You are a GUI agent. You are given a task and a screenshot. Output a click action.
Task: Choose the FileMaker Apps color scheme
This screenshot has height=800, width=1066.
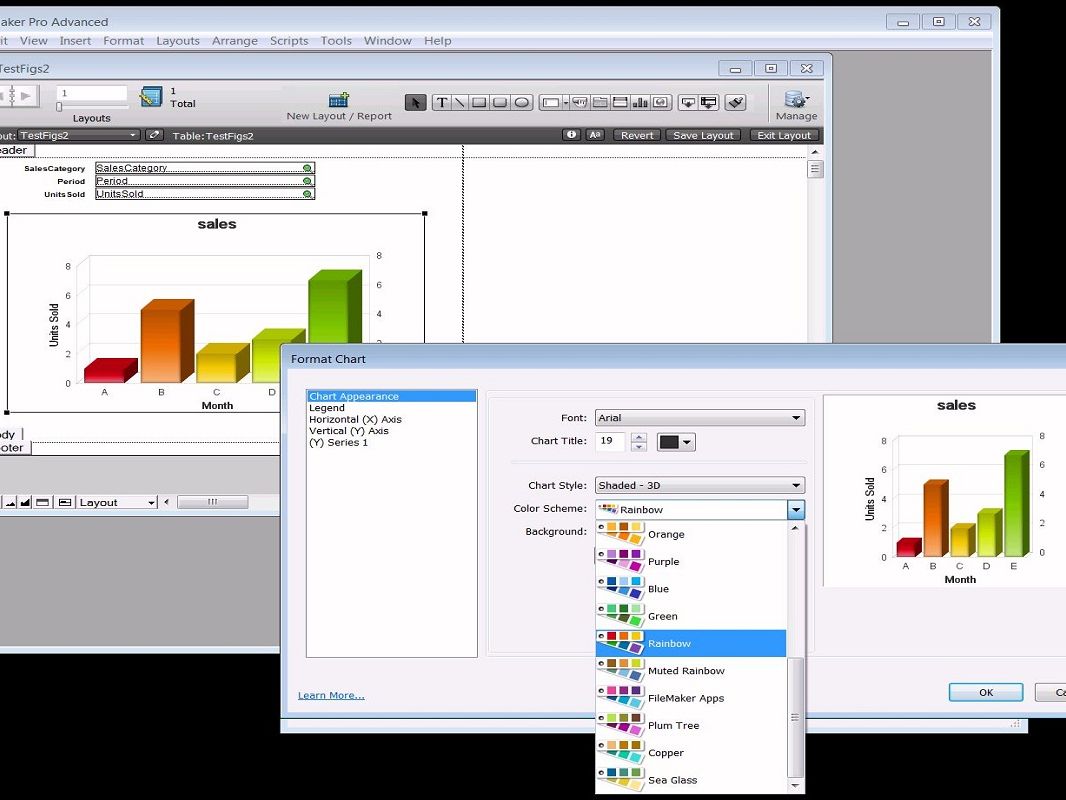click(x=691, y=698)
